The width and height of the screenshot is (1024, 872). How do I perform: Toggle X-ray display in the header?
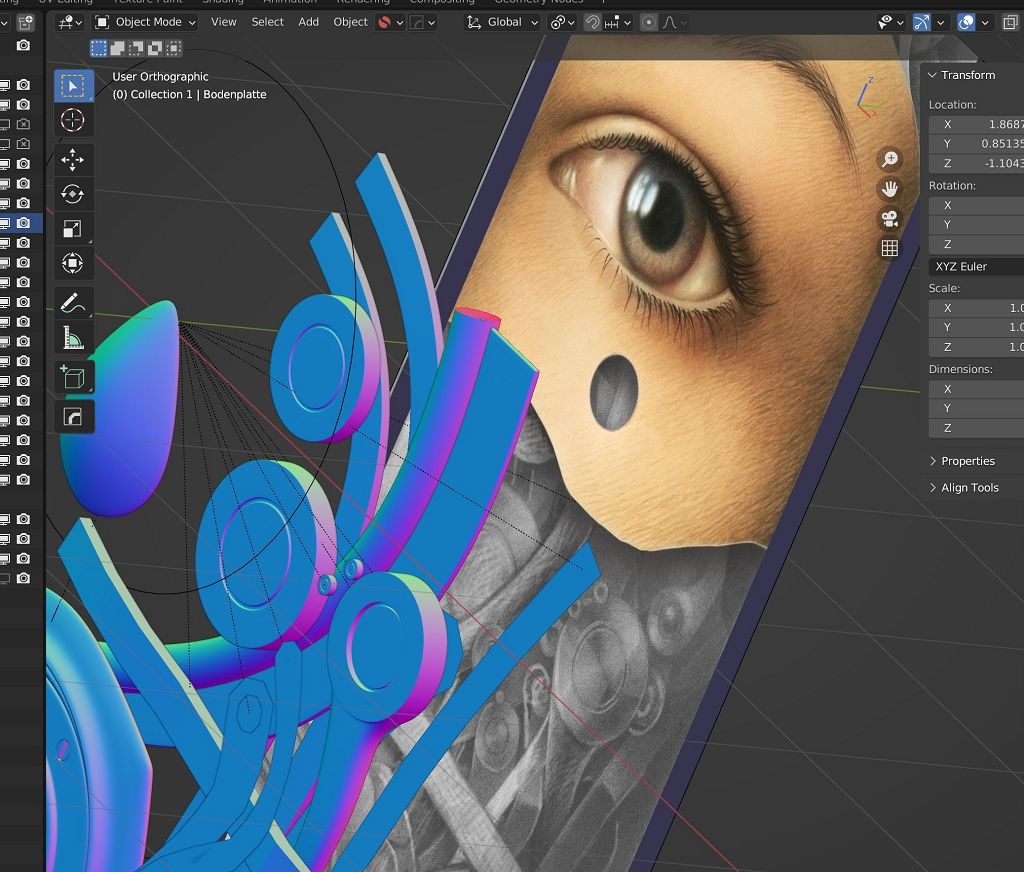pyautogui.click(x=1010, y=23)
